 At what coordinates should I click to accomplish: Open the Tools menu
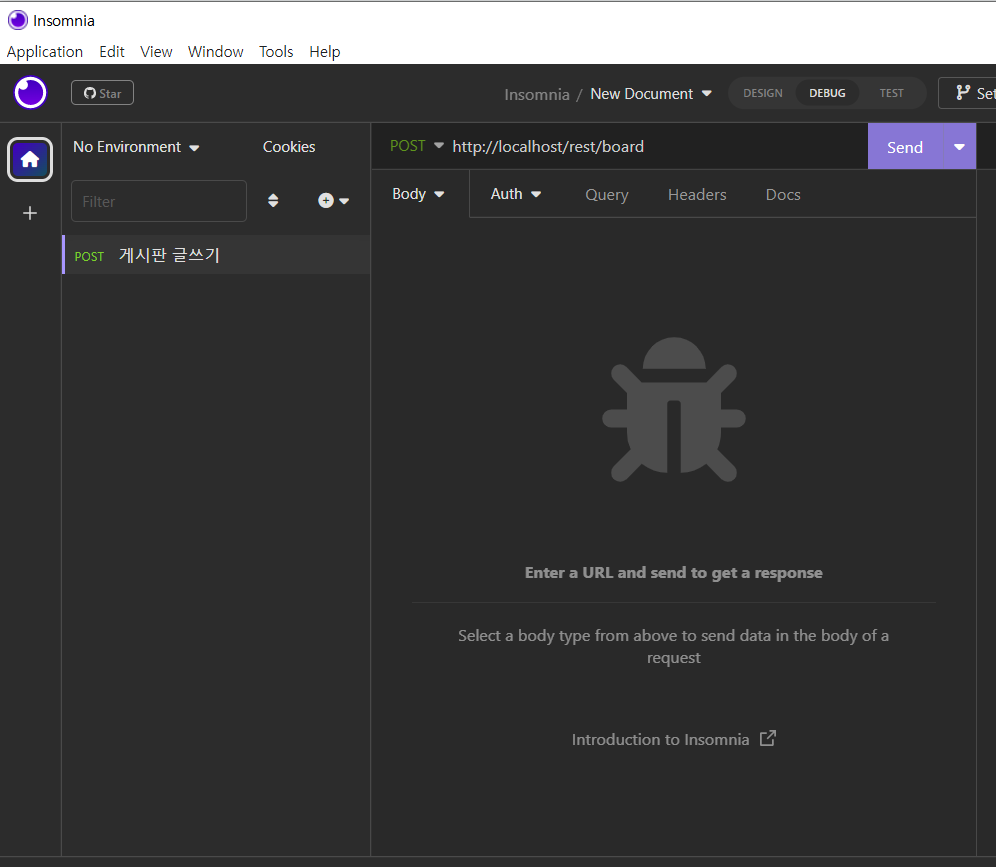coord(276,51)
